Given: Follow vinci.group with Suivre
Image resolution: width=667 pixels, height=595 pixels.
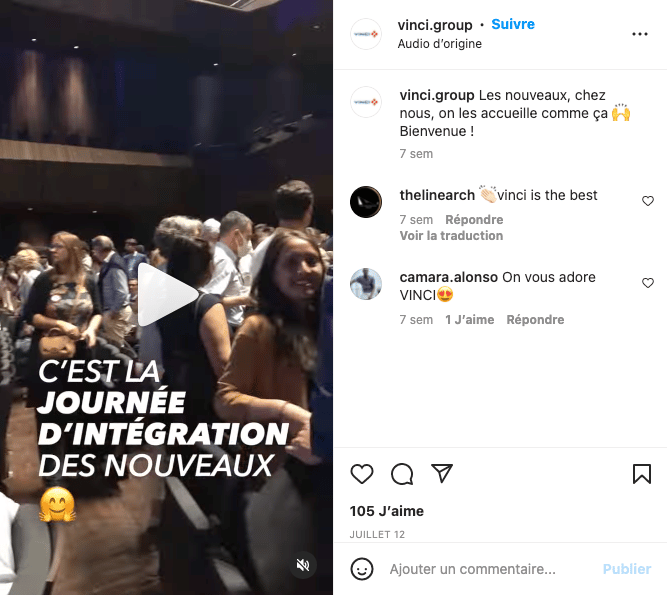Looking at the screenshot, I should pos(513,24).
